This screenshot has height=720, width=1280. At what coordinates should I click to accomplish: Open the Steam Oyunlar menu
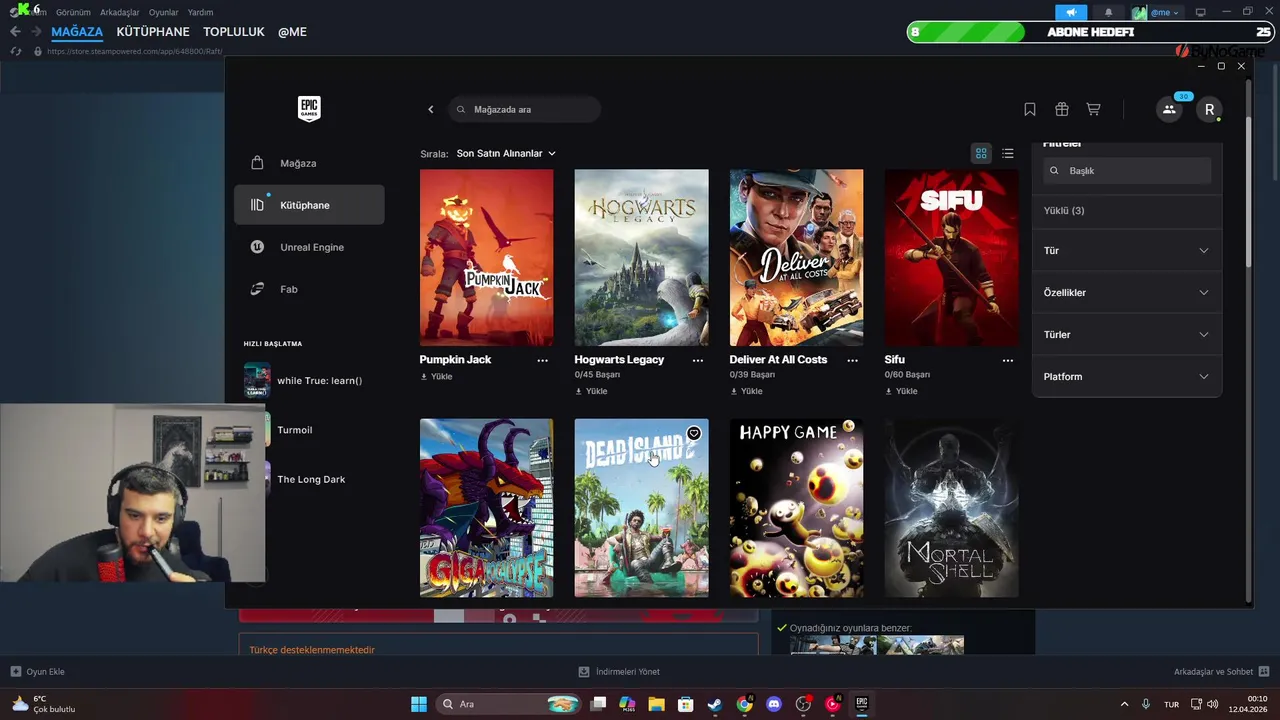pos(164,12)
